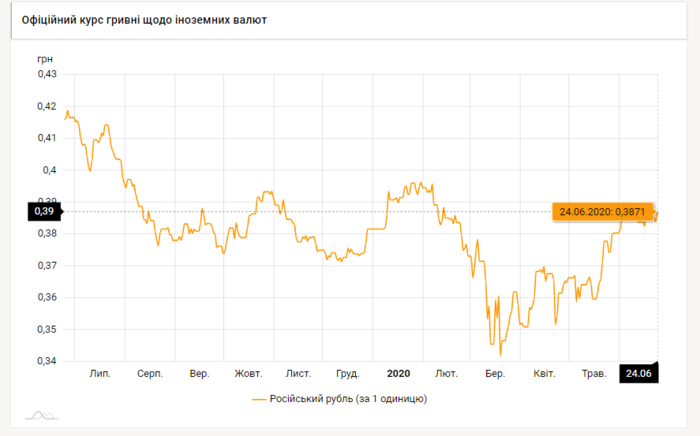This screenshot has height=436, width=700.
Task: Click the 0,34 value on the vertical axis
Action: pos(47,361)
